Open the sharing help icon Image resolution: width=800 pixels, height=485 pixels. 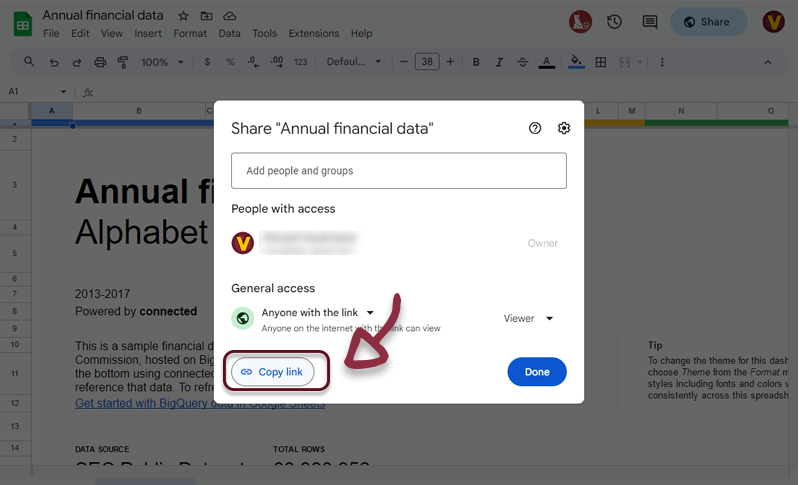coord(535,128)
